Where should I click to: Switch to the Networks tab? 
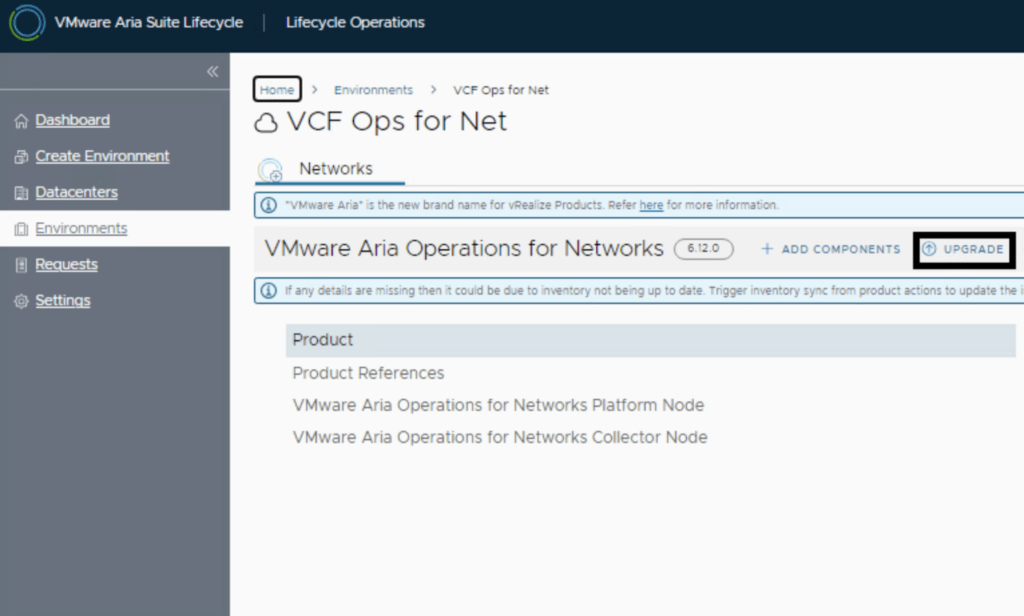pyautogui.click(x=335, y=169)
